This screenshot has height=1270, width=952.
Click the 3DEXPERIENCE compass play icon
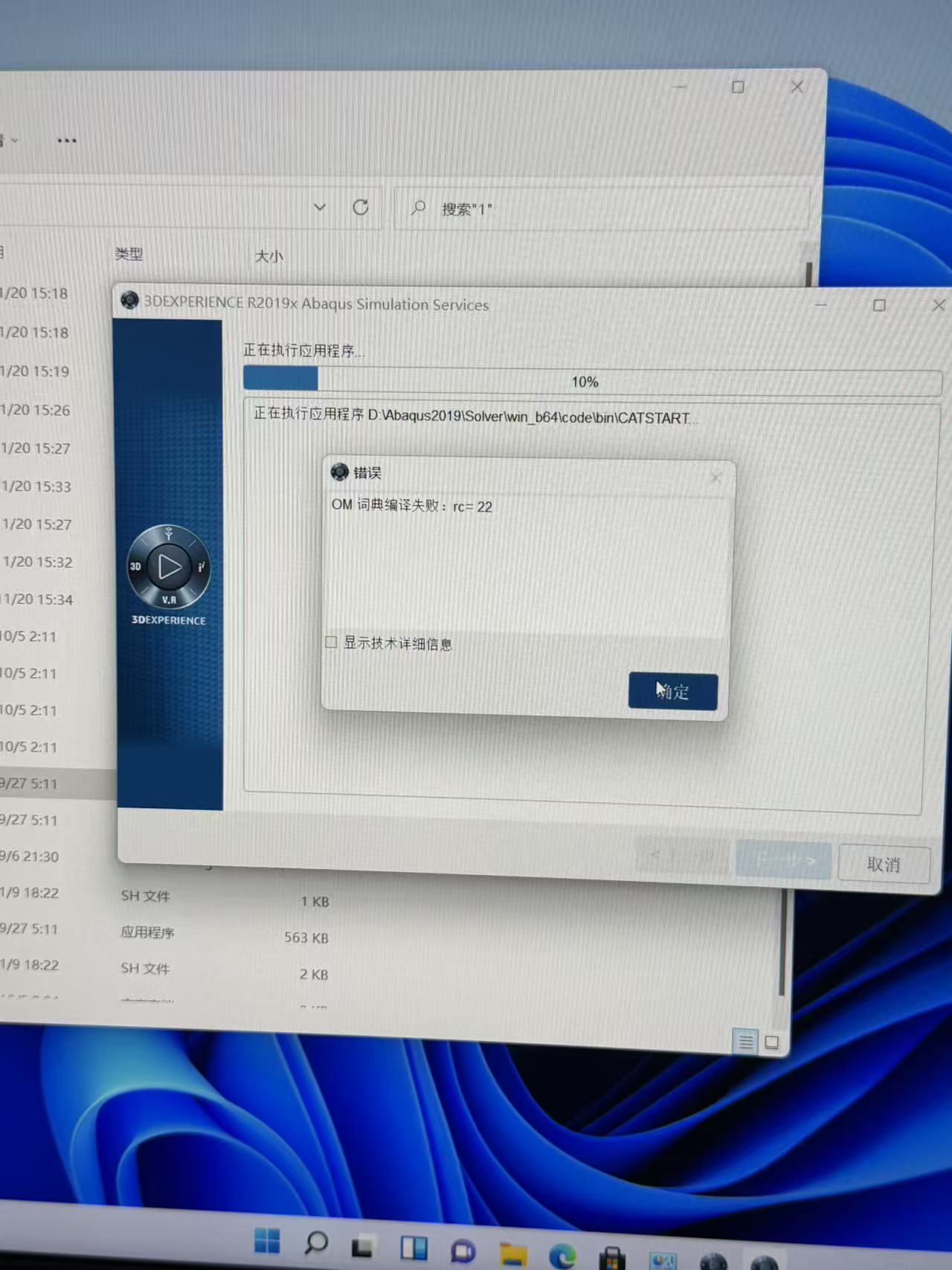click(169, 566)
